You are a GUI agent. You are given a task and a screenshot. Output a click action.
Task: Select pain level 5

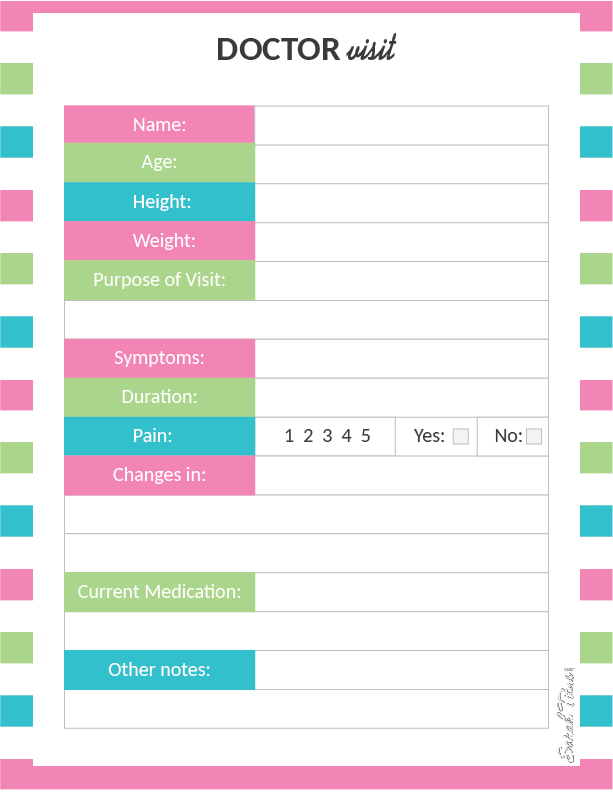[366, 436]
